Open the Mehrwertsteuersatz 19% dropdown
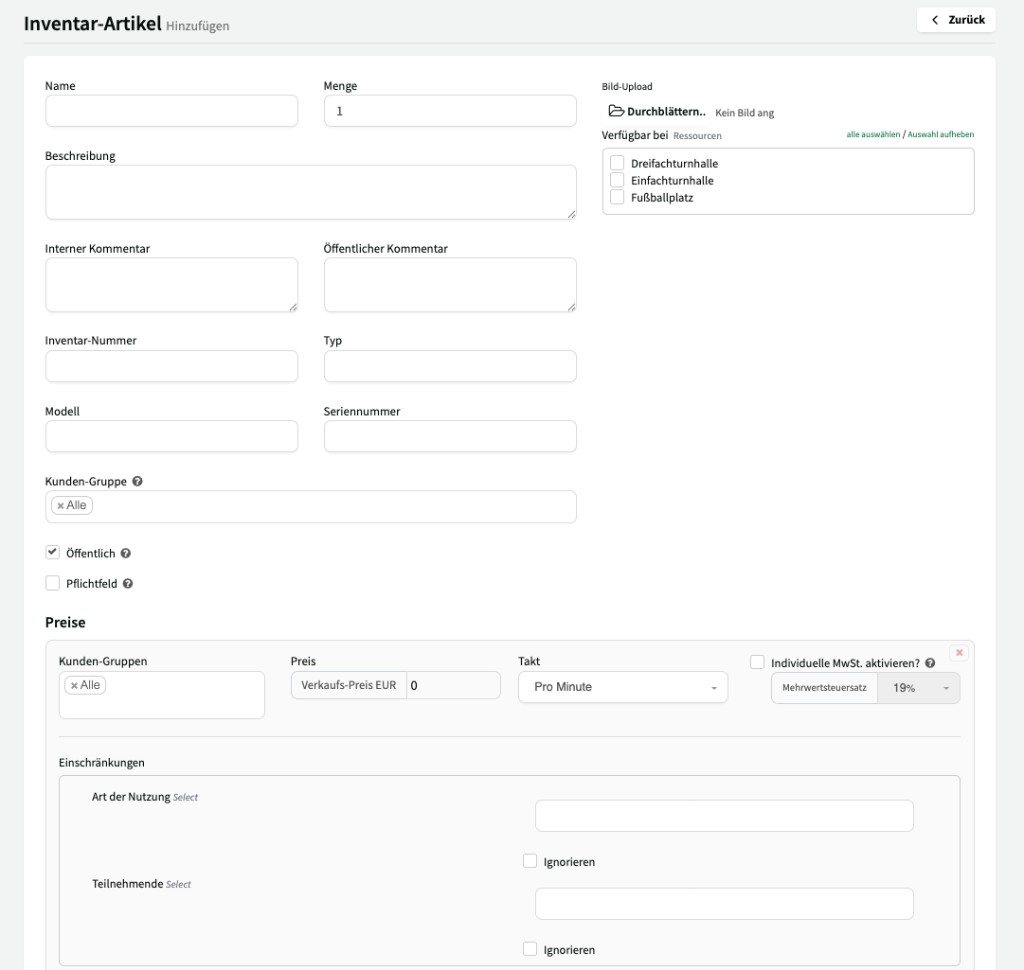 pyautogui.click(x=918, y=688)
